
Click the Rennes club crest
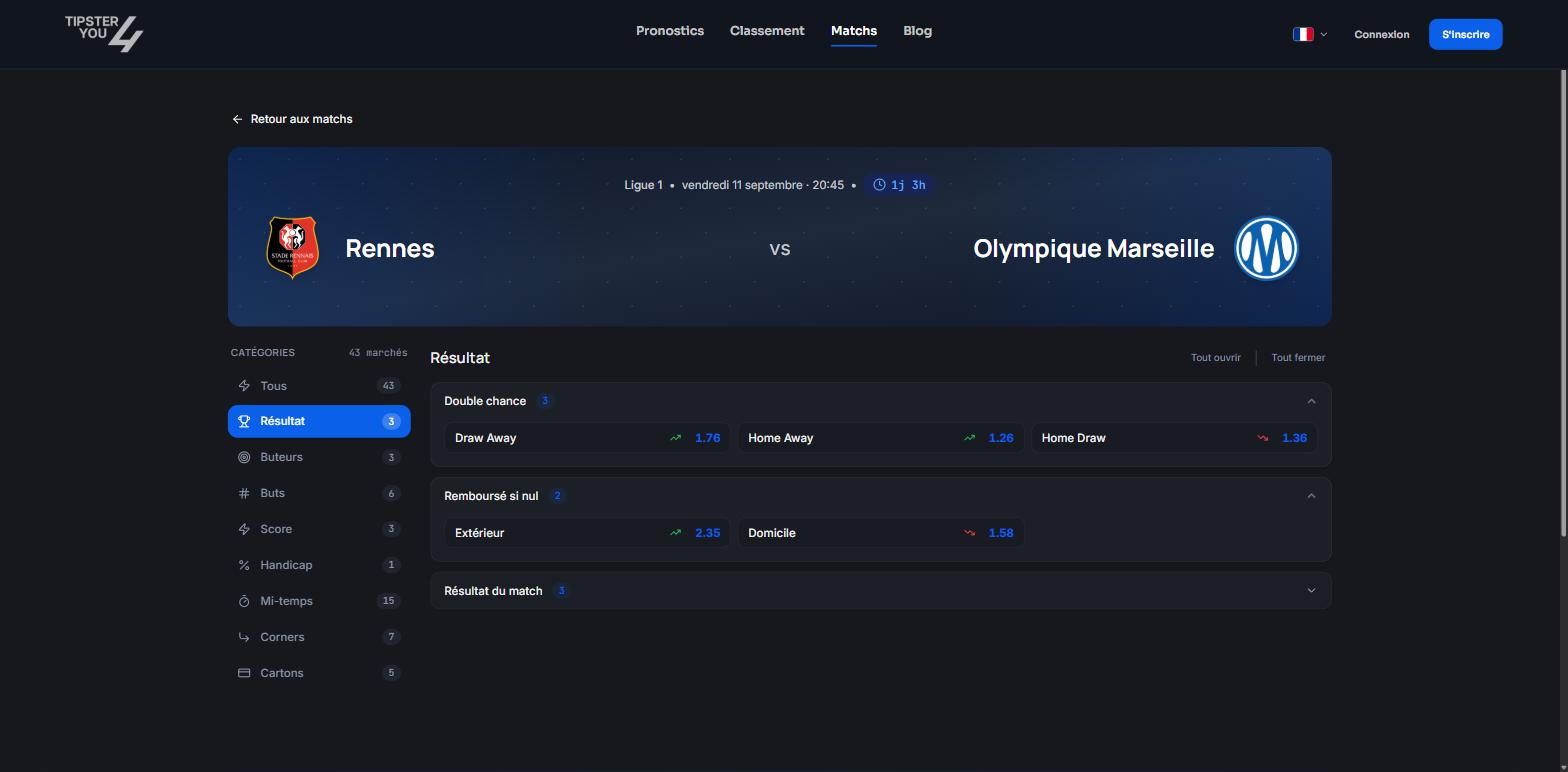point(292,247)
